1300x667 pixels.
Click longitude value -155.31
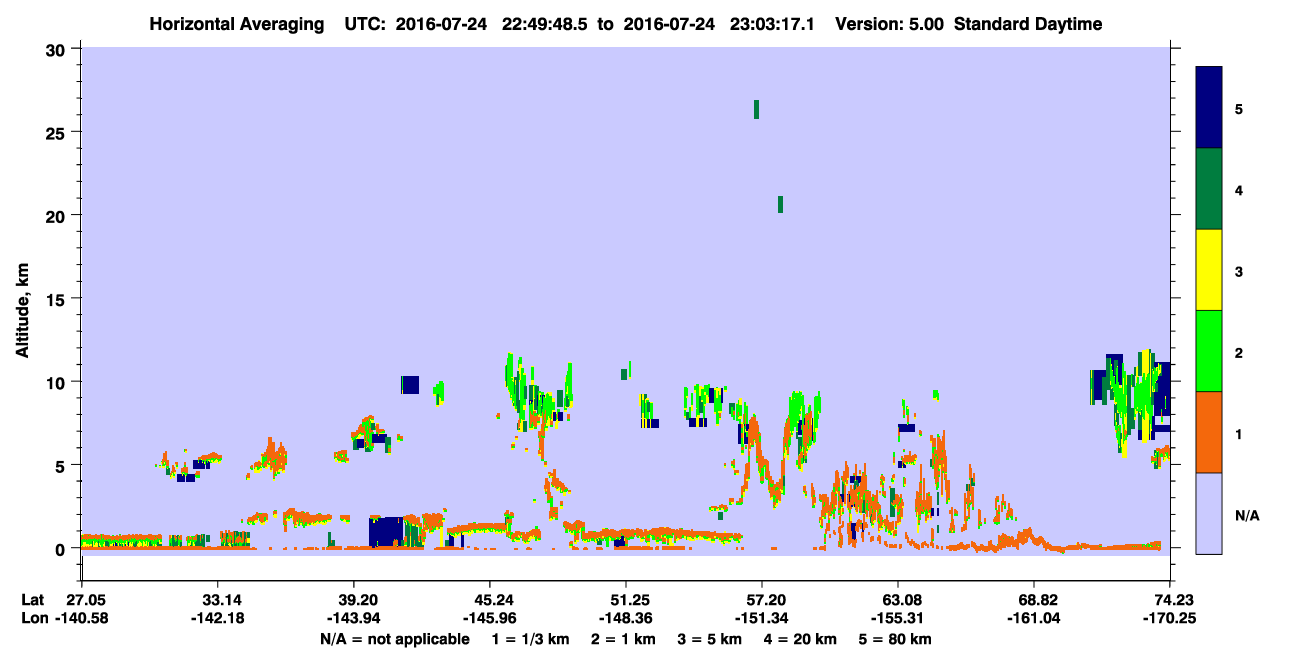(x=898, y=618)
